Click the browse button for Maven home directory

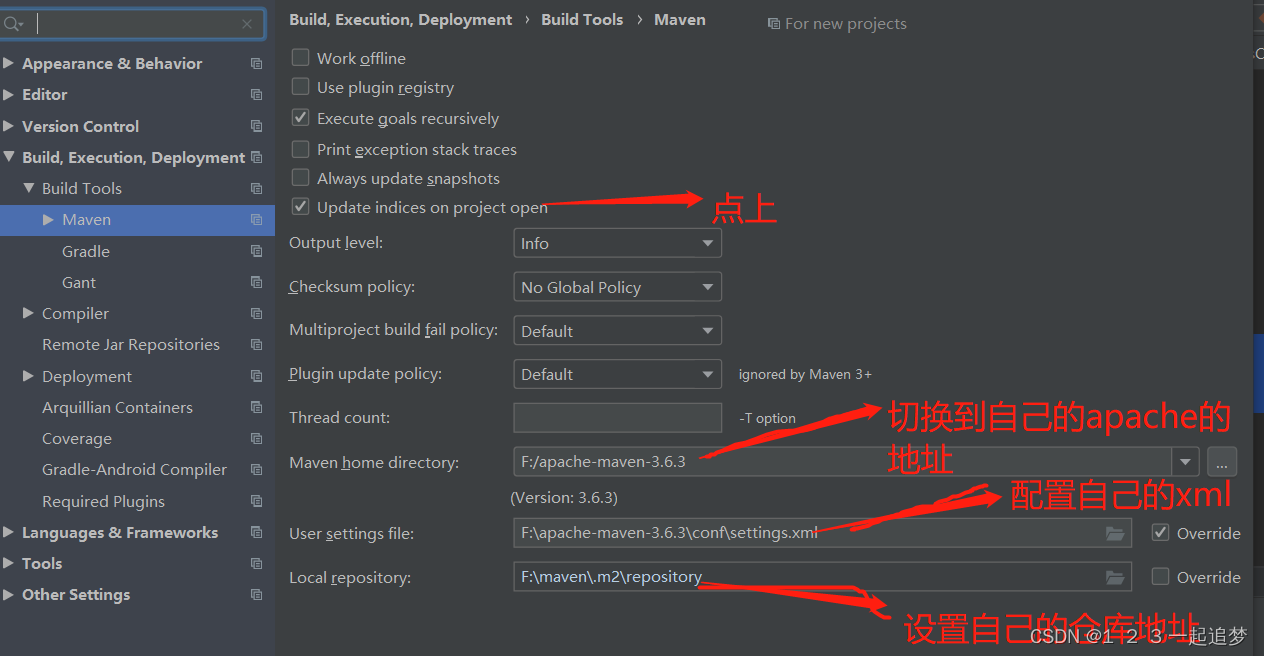pos(1221,462)
